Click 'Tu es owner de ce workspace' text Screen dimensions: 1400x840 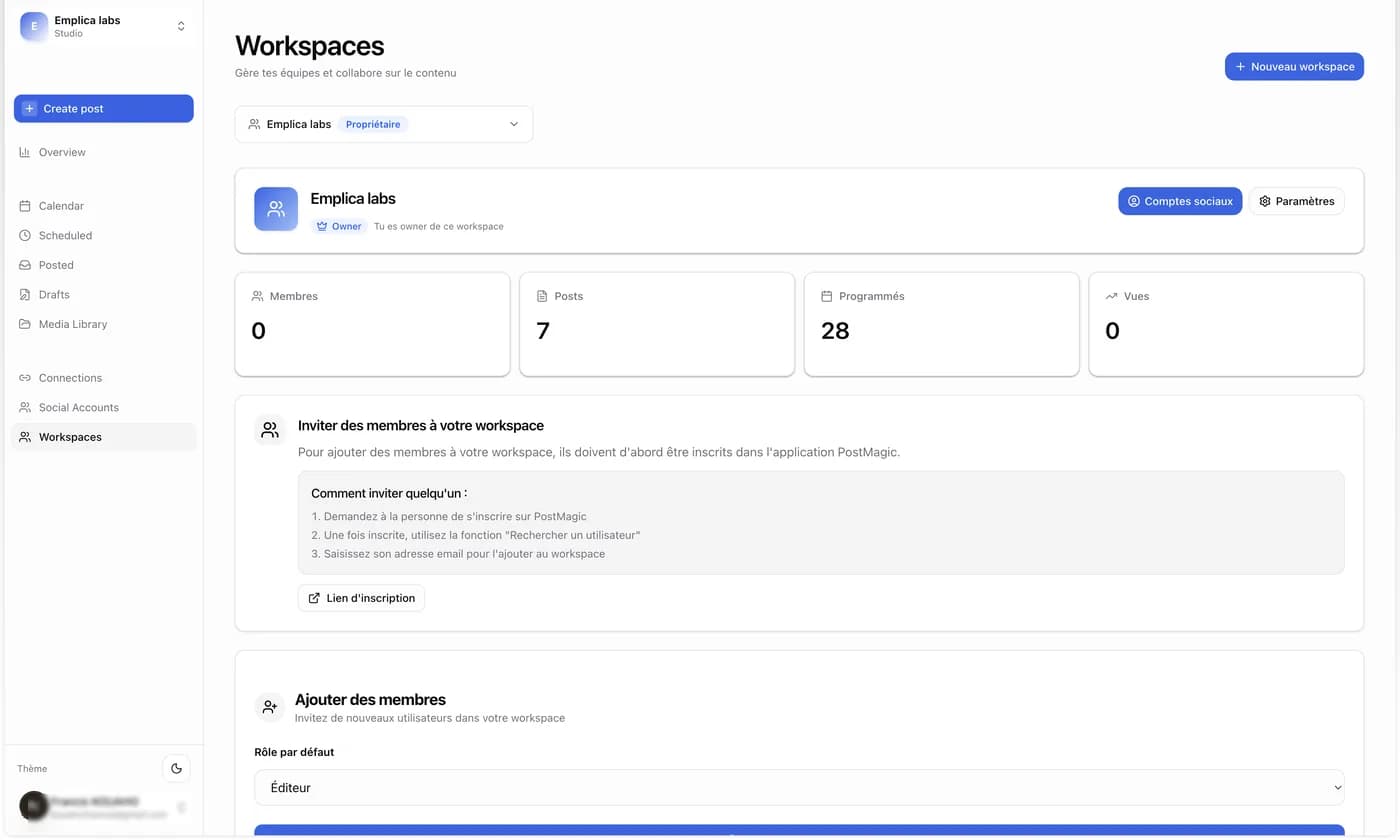coord(439,226)
